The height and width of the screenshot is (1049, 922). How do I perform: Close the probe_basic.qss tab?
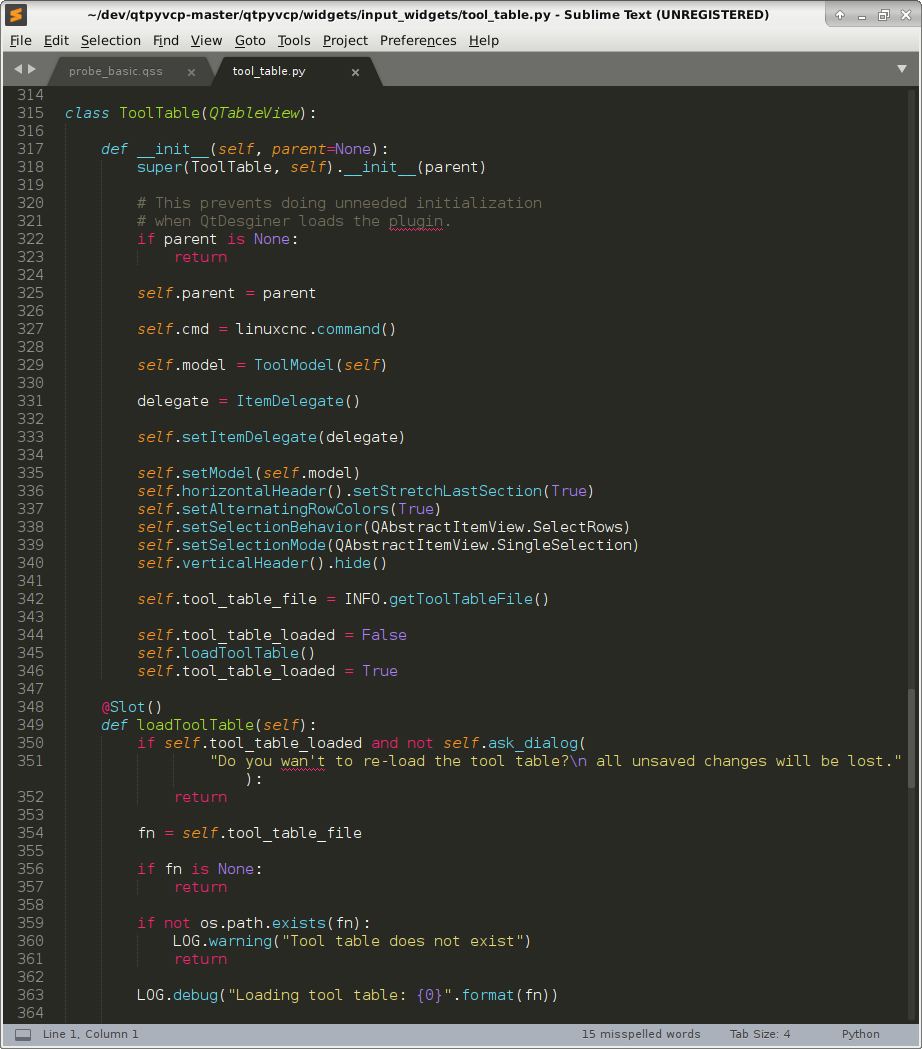(191, 72)
